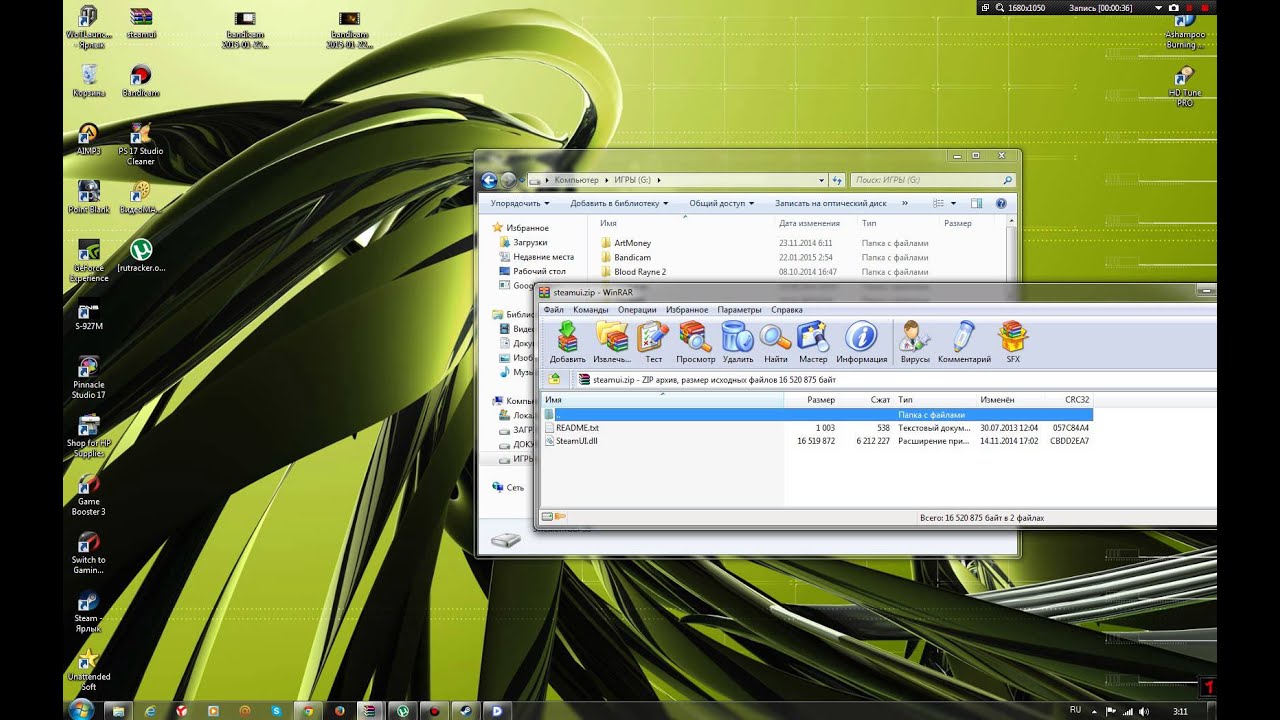Image resolution: width=1280 pixels, height=720 pixels.
Task: Select the ArtMoney folder in Explorer
Action: [632, 243]
